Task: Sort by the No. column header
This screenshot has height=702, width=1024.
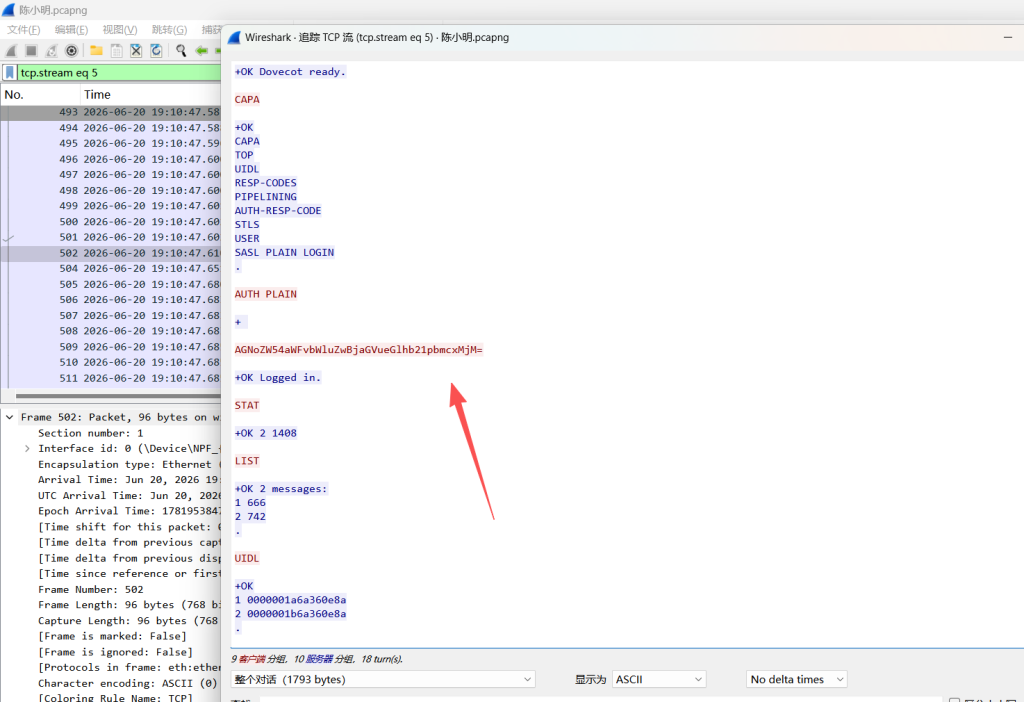Action: coord(40,95)
